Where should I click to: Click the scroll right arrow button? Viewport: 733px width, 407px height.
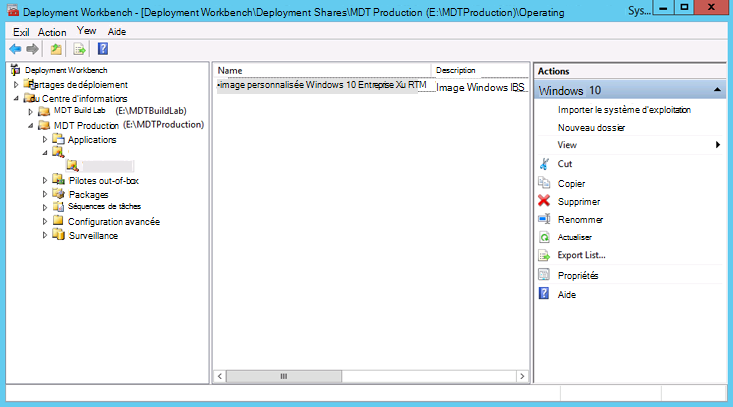tap(522, 376)
